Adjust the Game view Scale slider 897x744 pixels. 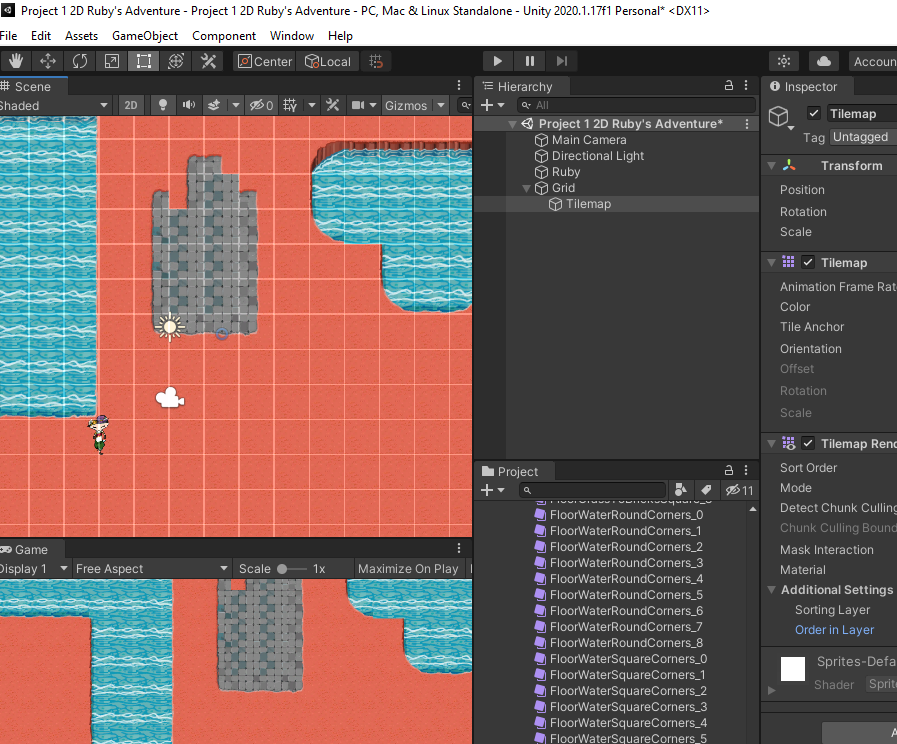click(292, 568)
